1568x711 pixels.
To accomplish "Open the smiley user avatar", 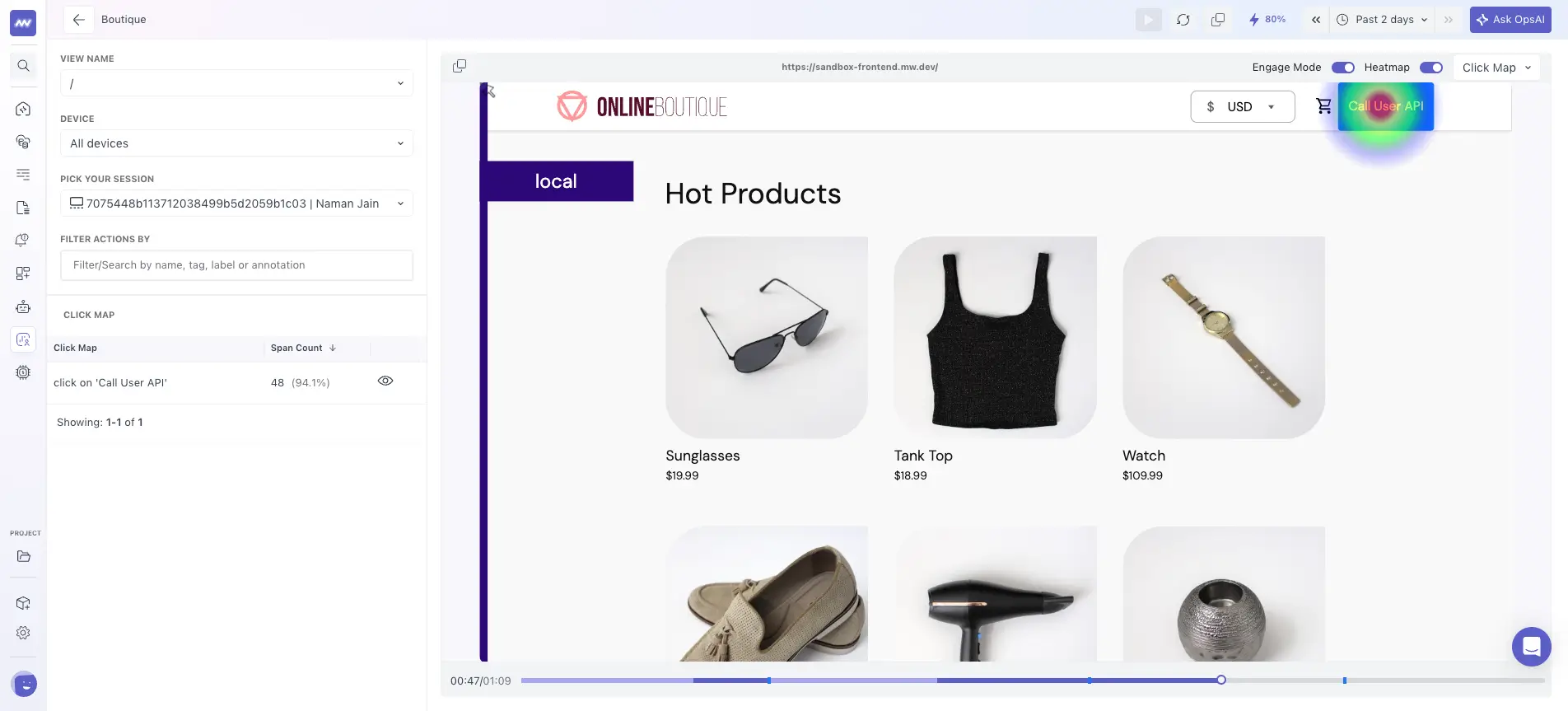I will 25,684.
